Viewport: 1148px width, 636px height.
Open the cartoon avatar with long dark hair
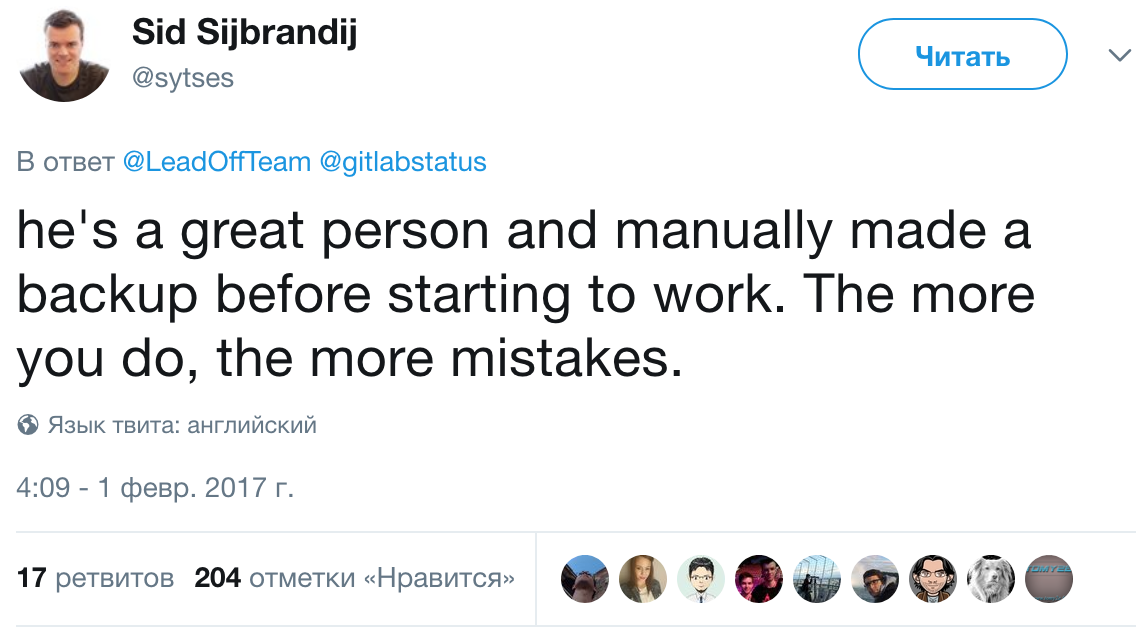coord(933,579)
